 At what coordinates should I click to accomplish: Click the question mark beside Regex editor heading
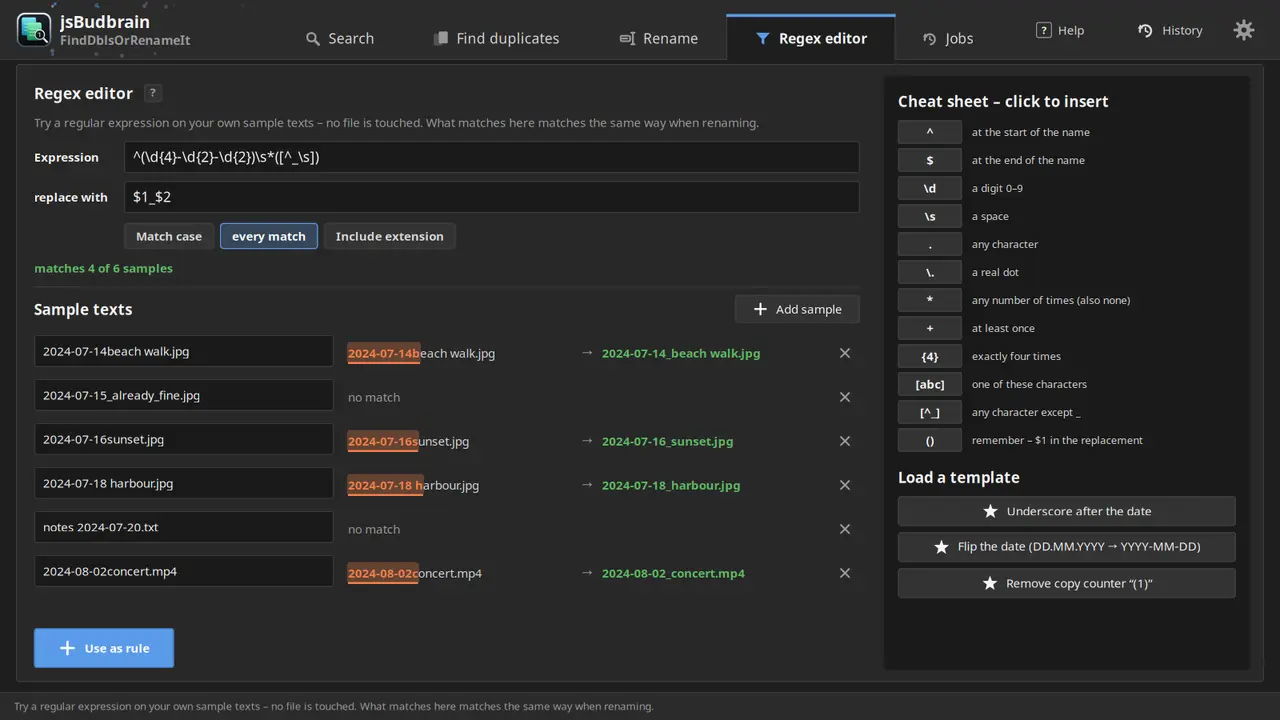152,93
